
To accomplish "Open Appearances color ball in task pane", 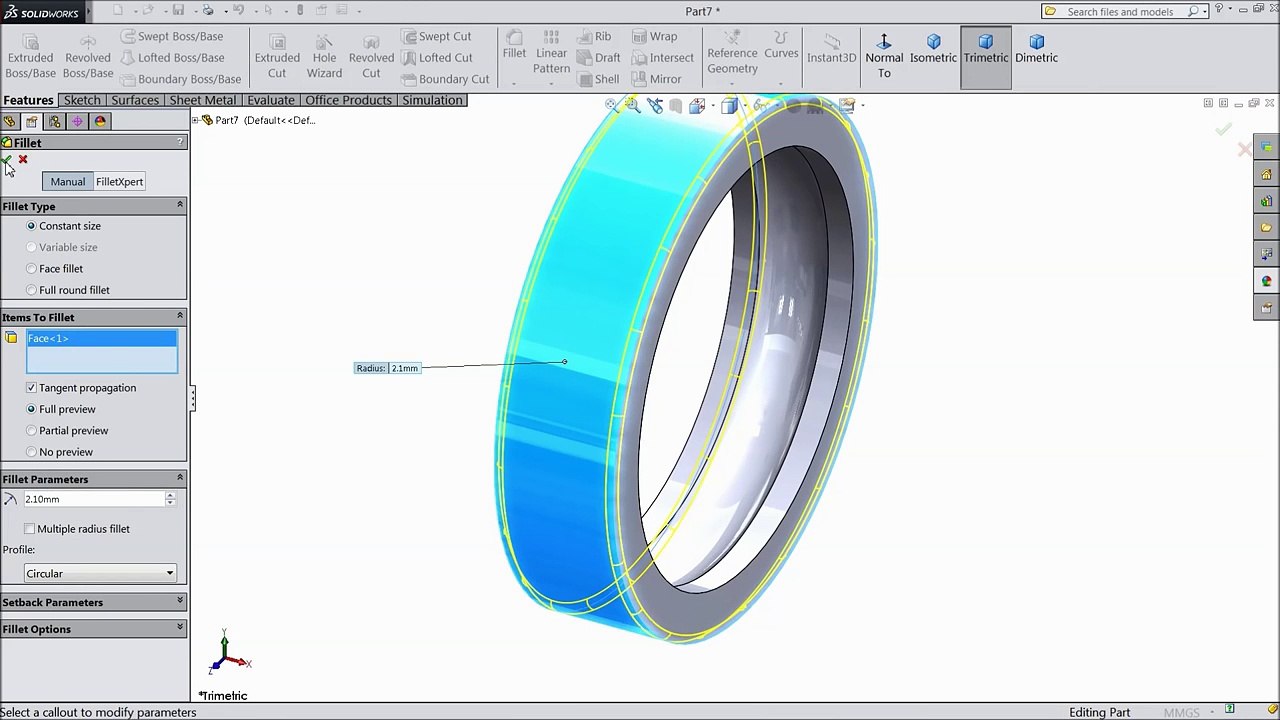I will pos(1266,282).
